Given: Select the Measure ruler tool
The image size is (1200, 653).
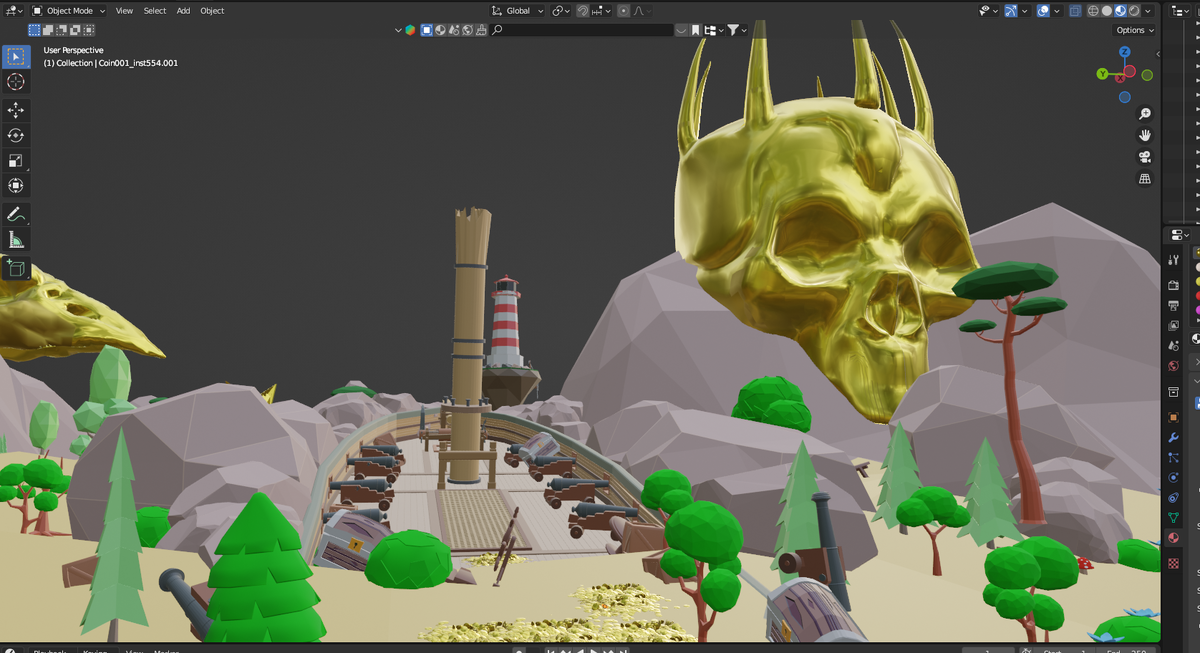Looking at the screenshot, I should [16, 239].
